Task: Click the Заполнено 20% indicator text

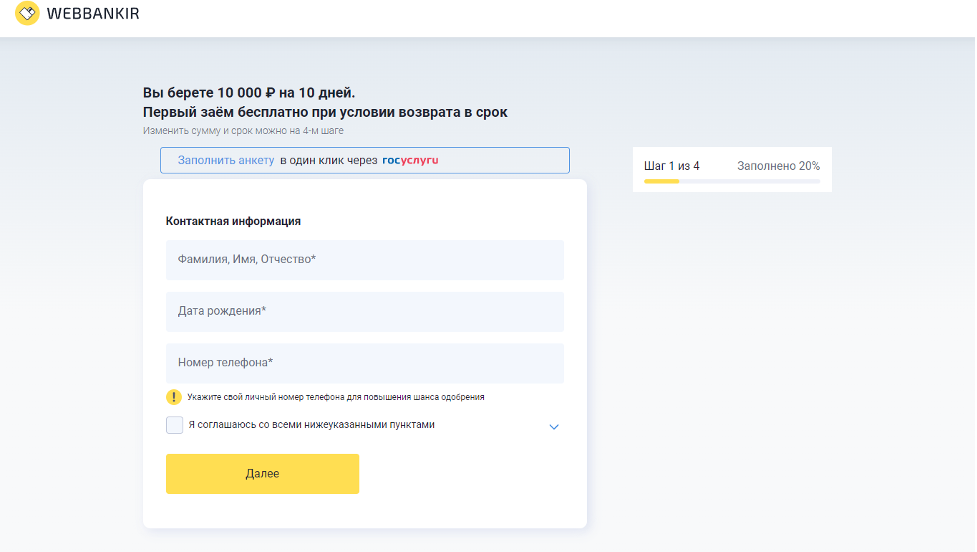Action: [778, 166]
